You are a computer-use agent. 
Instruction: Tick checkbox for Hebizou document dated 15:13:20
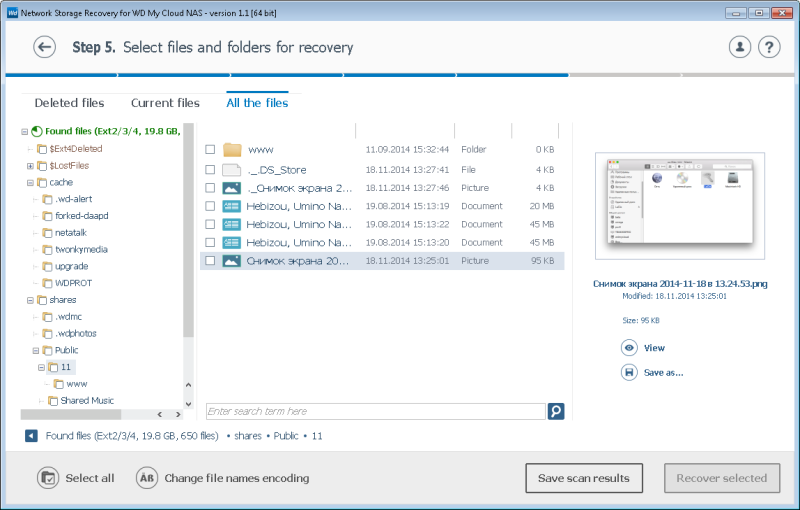pyautogui.click(x=210, y=242)
